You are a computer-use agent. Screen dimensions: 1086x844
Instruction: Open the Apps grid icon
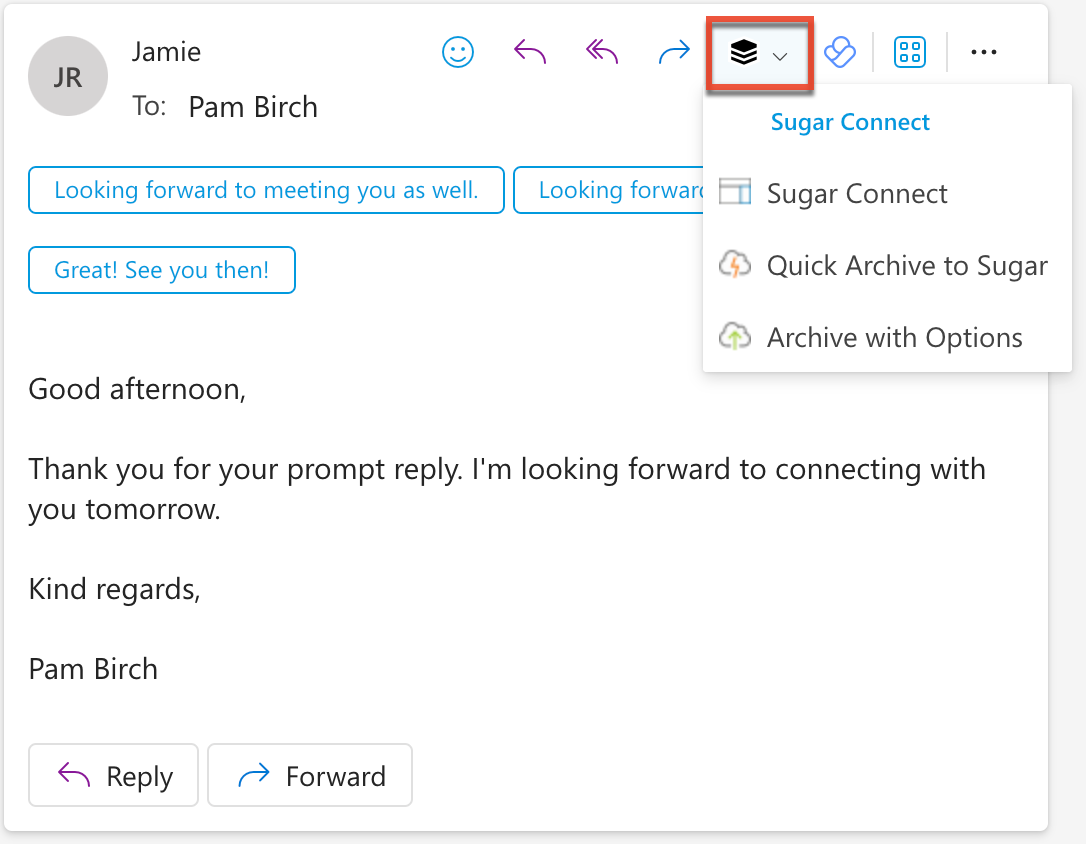point(910,53)
